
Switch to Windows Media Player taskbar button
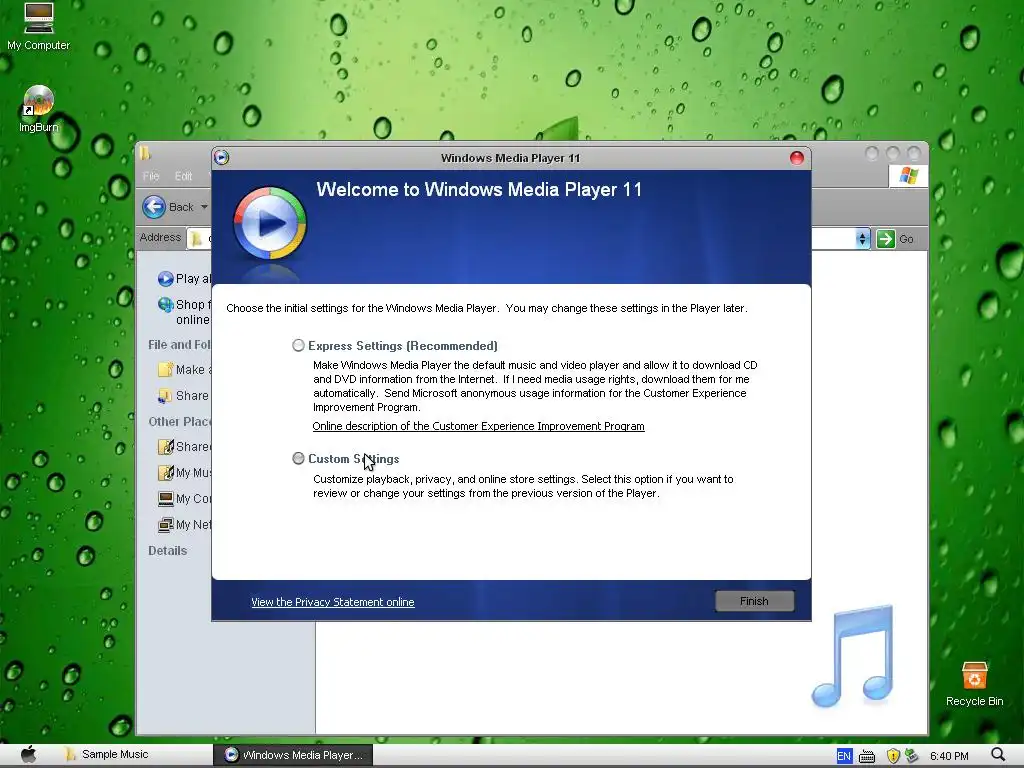click(x=293, y=755)
